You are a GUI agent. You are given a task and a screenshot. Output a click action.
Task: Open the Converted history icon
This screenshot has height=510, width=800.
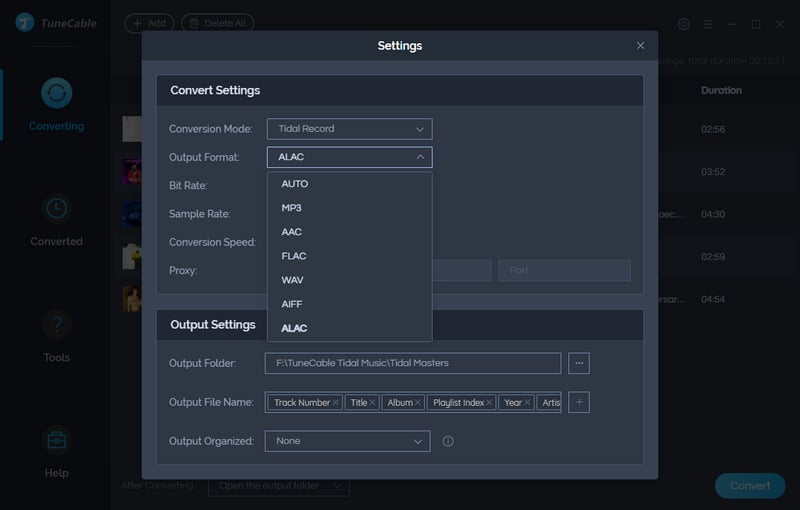pyautogui.click(x=56, y=209)
